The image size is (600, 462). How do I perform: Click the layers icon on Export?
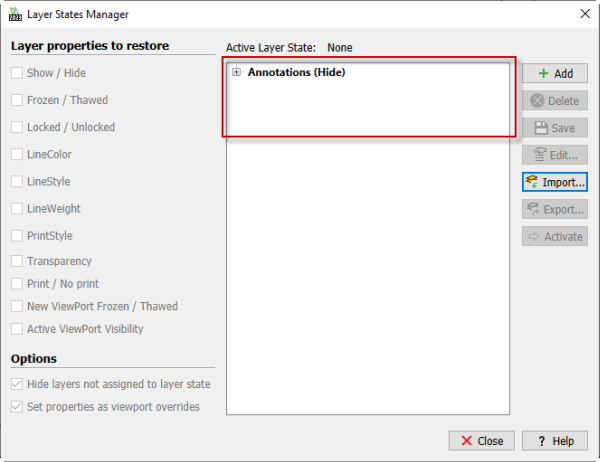point(533,209)
